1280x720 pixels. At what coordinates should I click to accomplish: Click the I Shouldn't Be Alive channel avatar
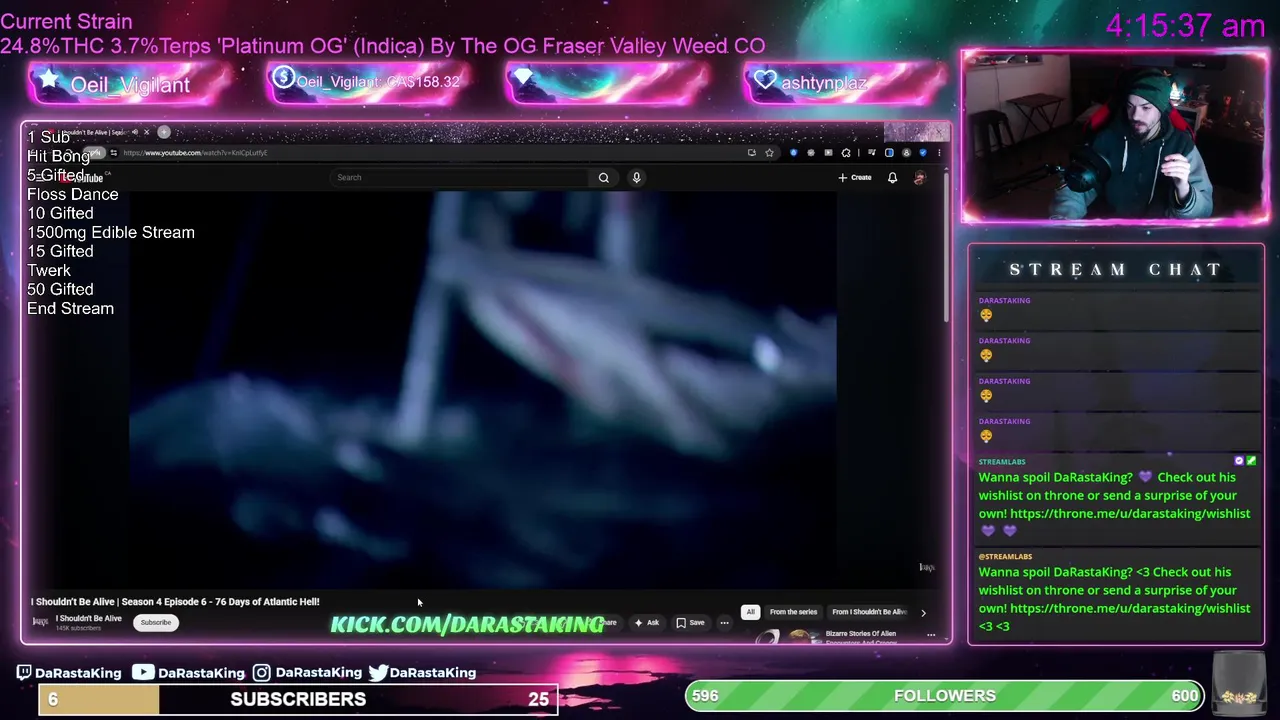tap(40, 622)
